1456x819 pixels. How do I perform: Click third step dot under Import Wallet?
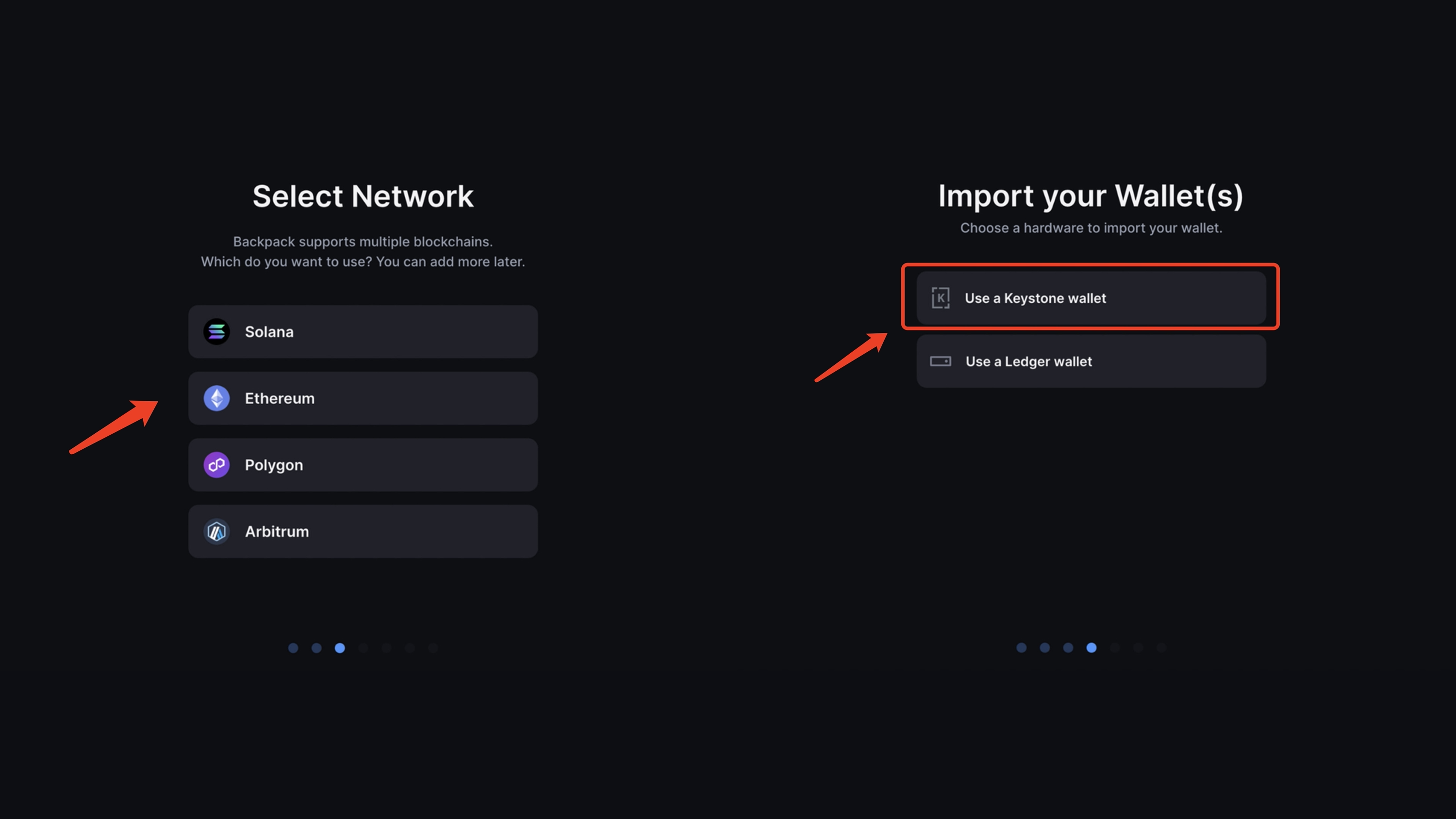point(1068,648)
